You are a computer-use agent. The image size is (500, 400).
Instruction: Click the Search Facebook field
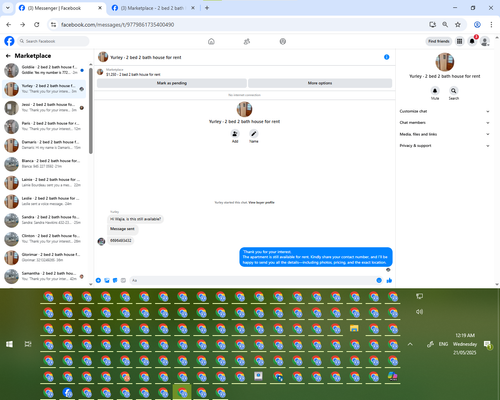pos(53,41)
